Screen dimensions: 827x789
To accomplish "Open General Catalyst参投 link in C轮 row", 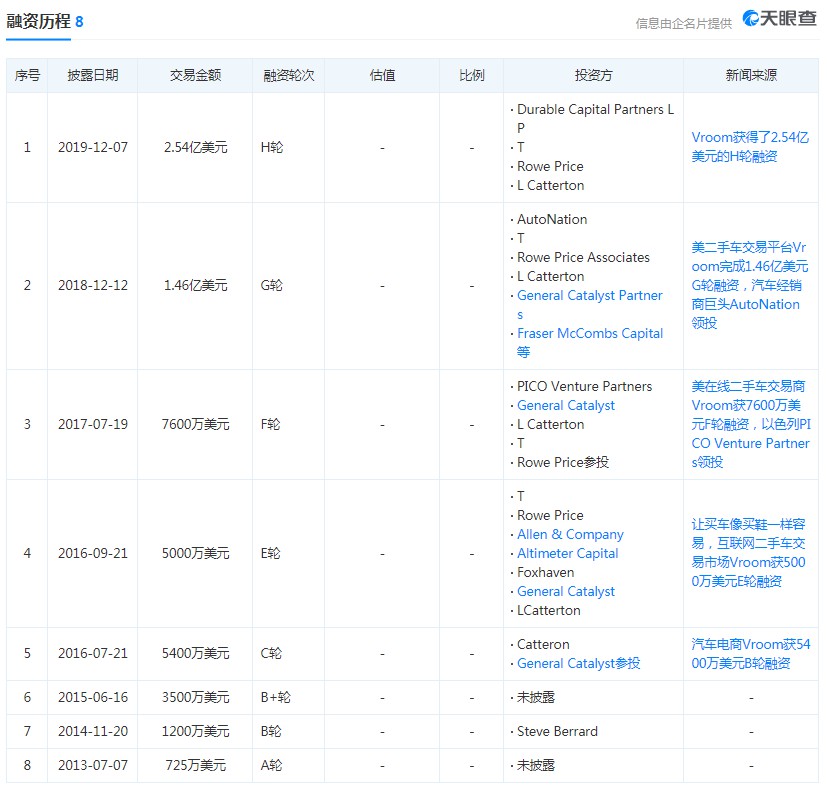I will pos(579,663).
